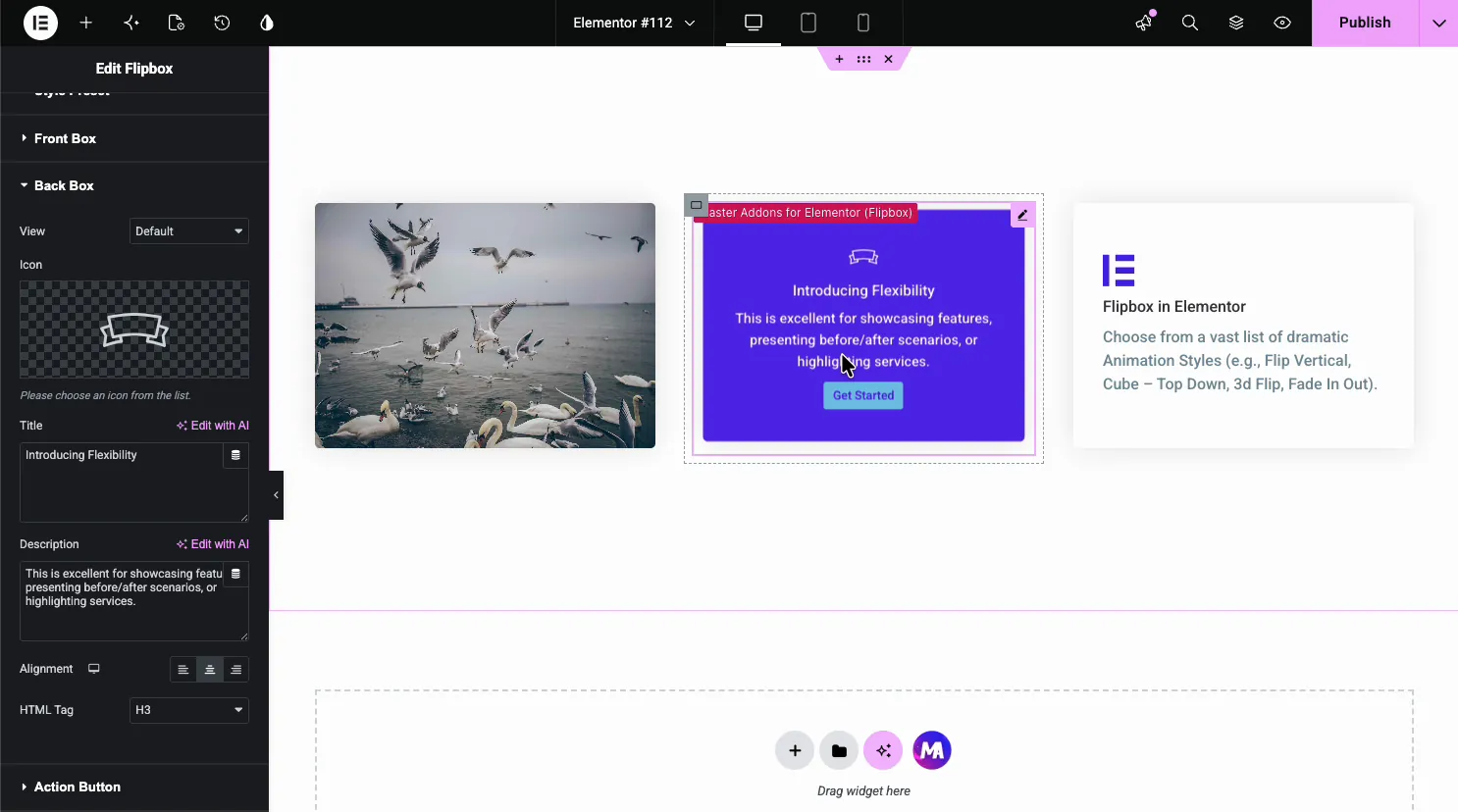Select the Introducing Flexibility heading
1458x812 pixels.
pyautogui.click(x=863, y=290)
